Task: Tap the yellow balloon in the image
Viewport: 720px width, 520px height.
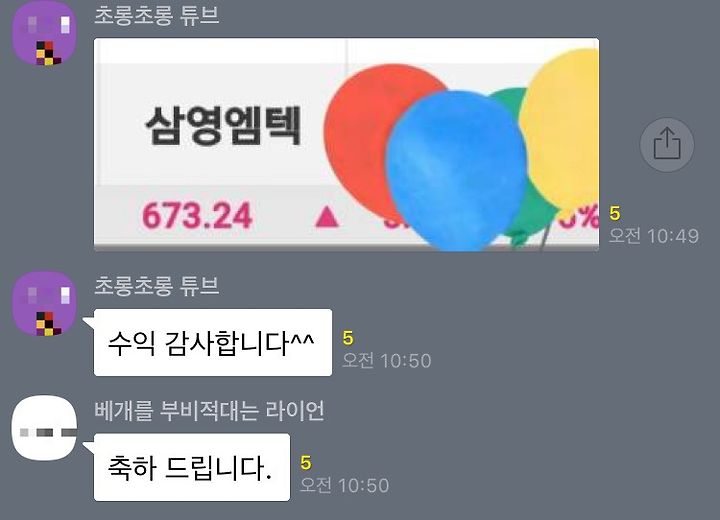Action: click(x=562, y=129)
